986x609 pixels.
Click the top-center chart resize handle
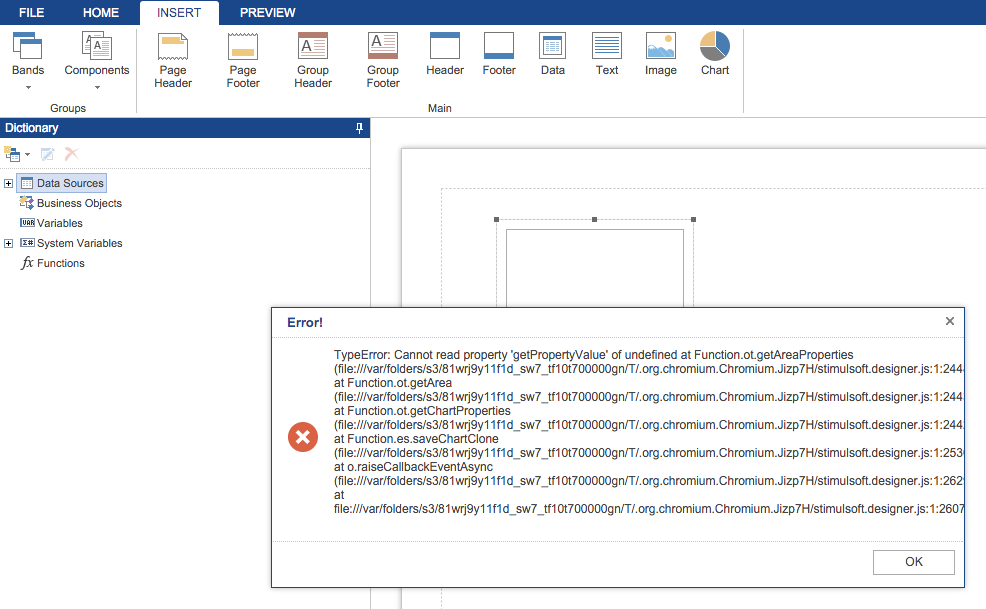point(594,220)
